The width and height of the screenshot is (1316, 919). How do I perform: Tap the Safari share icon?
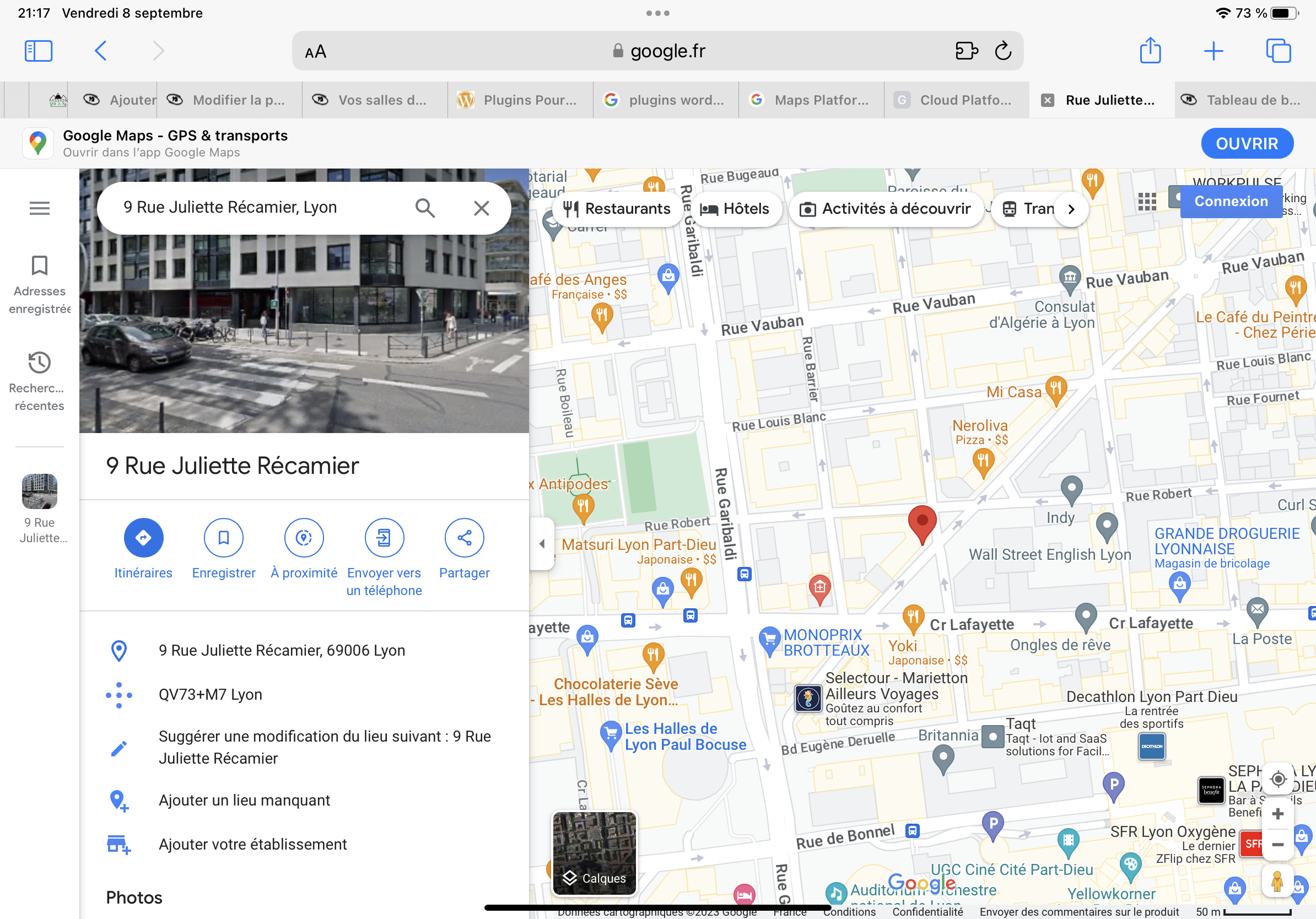point(1150,51)
